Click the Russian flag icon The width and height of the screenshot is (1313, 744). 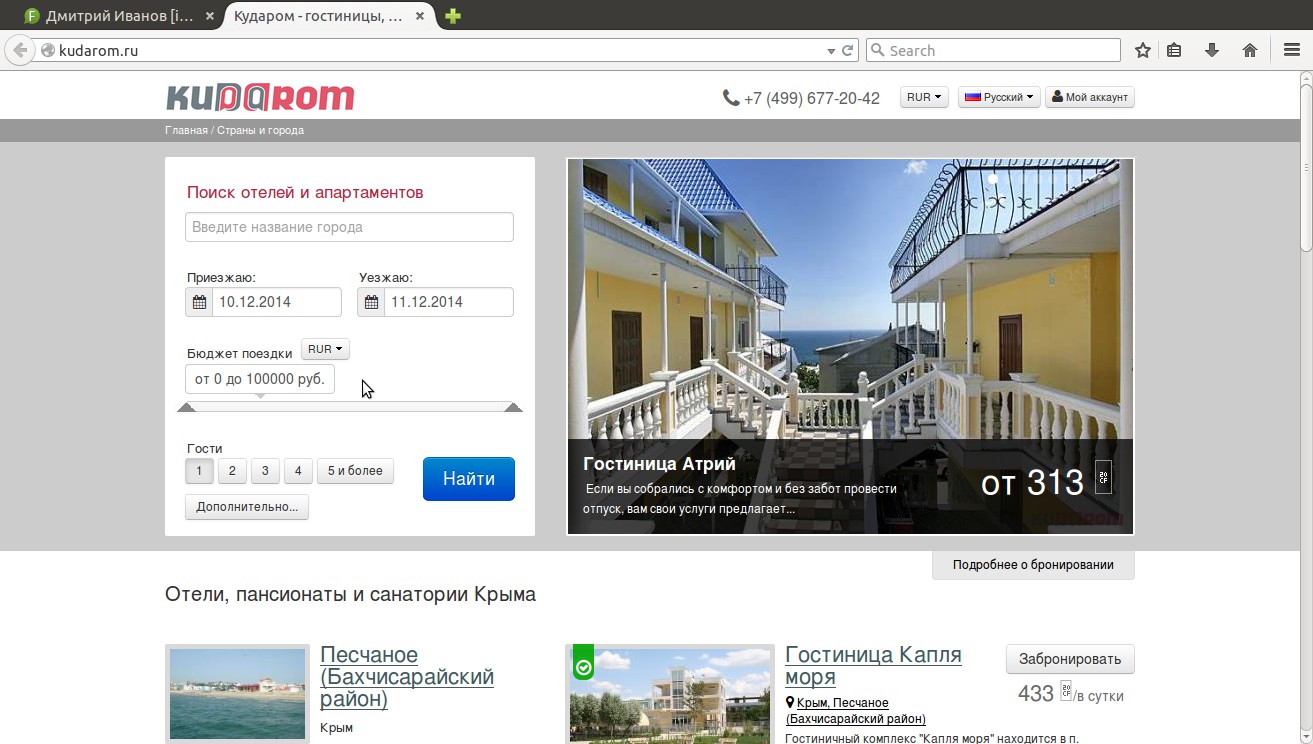click(x=972, y=97)
